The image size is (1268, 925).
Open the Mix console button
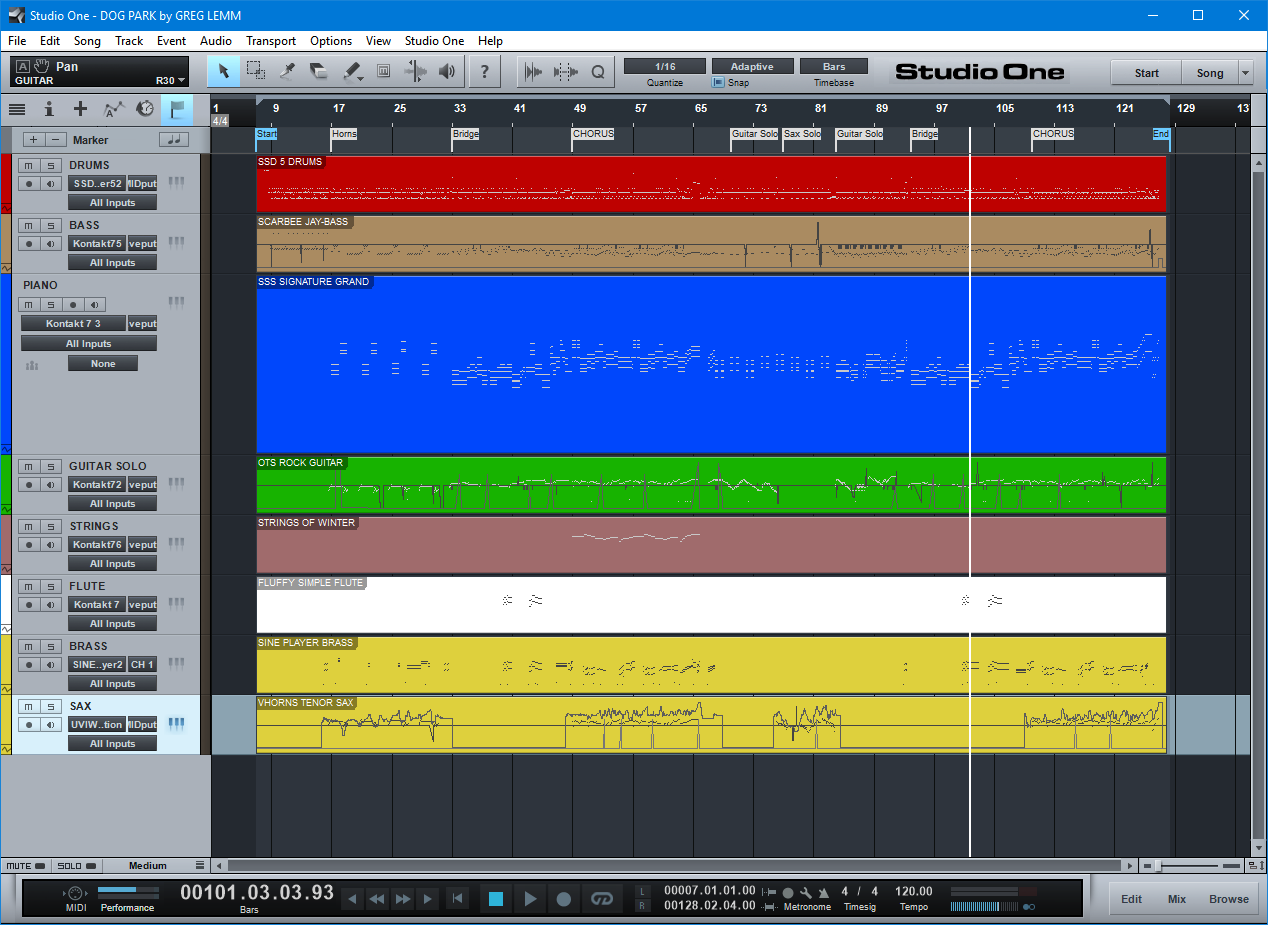[x=1177, y=899]
